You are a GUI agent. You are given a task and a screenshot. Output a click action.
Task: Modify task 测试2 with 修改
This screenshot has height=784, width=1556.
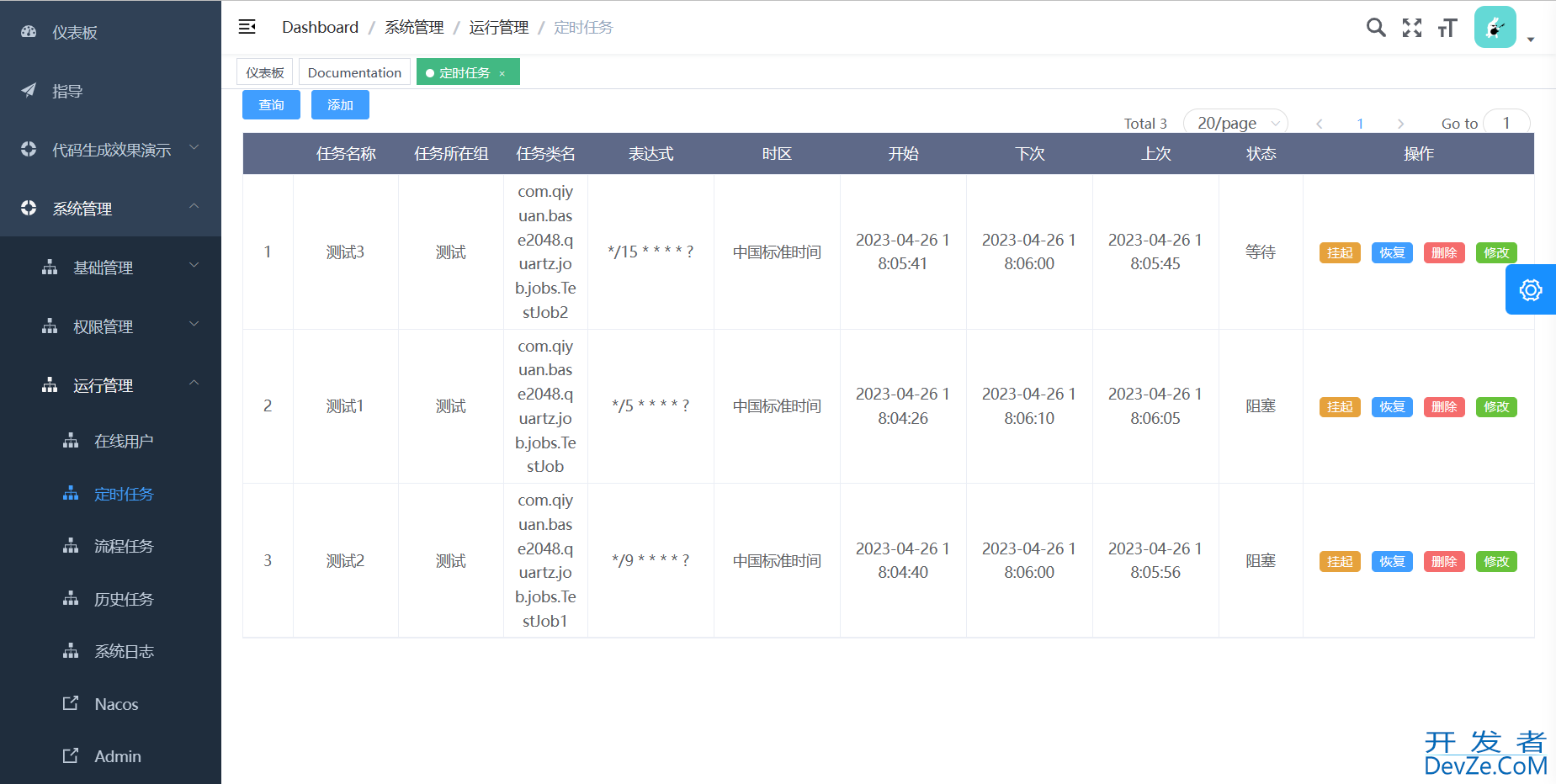[1496, 561]
